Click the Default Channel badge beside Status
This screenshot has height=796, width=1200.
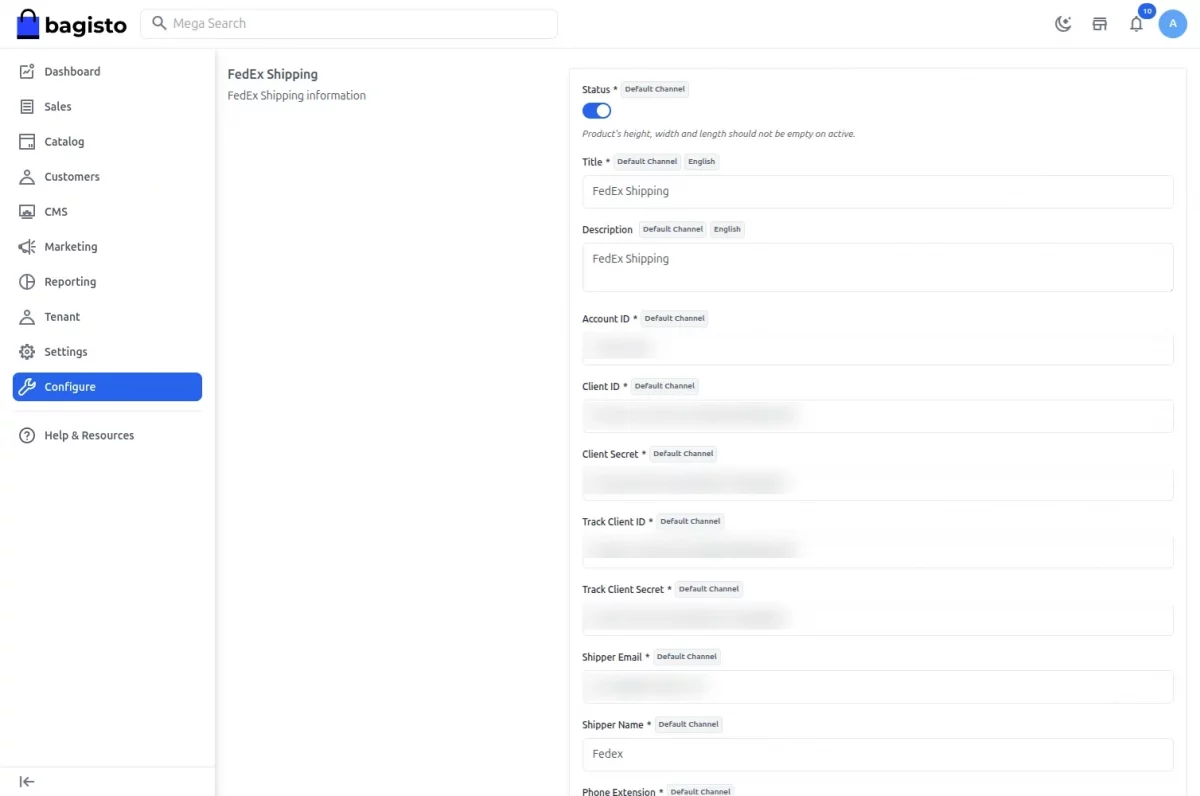click(x=655, y=89)
